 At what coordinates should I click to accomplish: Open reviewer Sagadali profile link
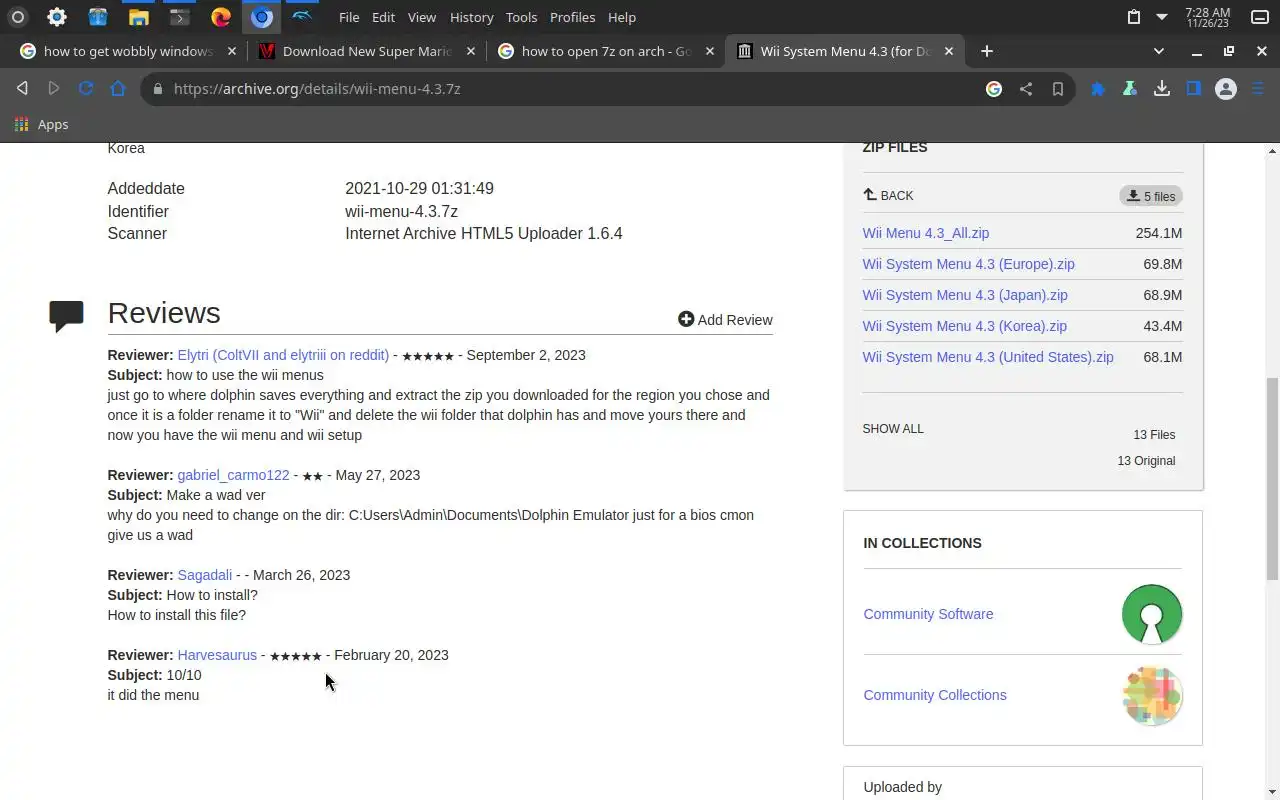click(205, 575)
